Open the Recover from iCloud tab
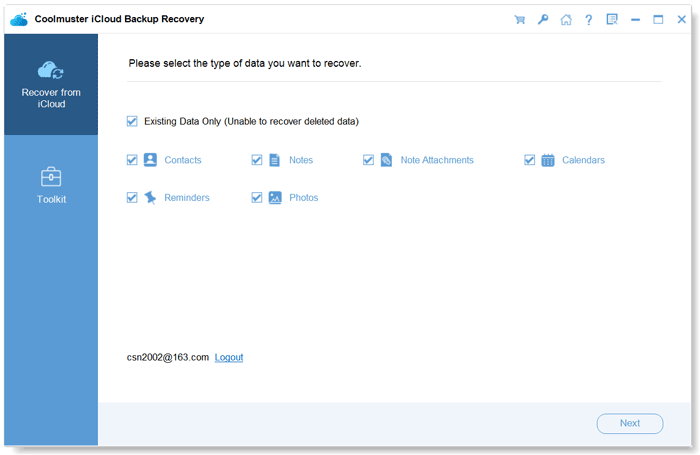 click(x=51, y=85)
